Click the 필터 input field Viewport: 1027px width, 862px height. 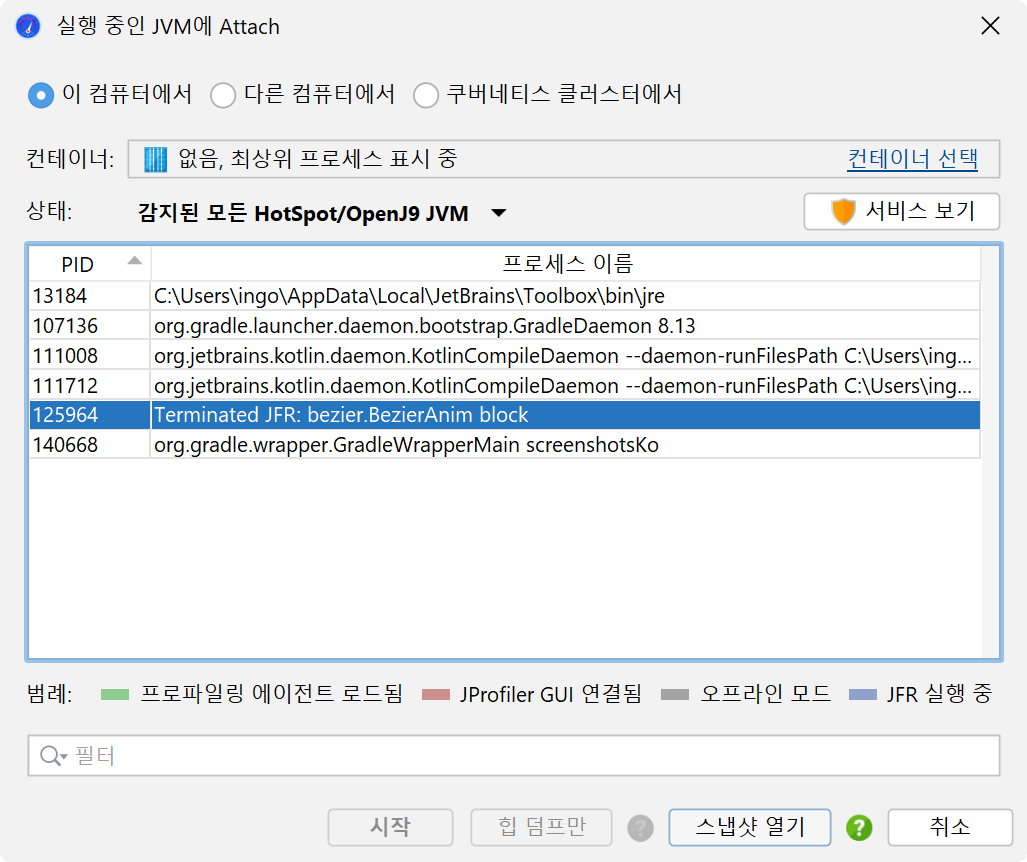514,756
